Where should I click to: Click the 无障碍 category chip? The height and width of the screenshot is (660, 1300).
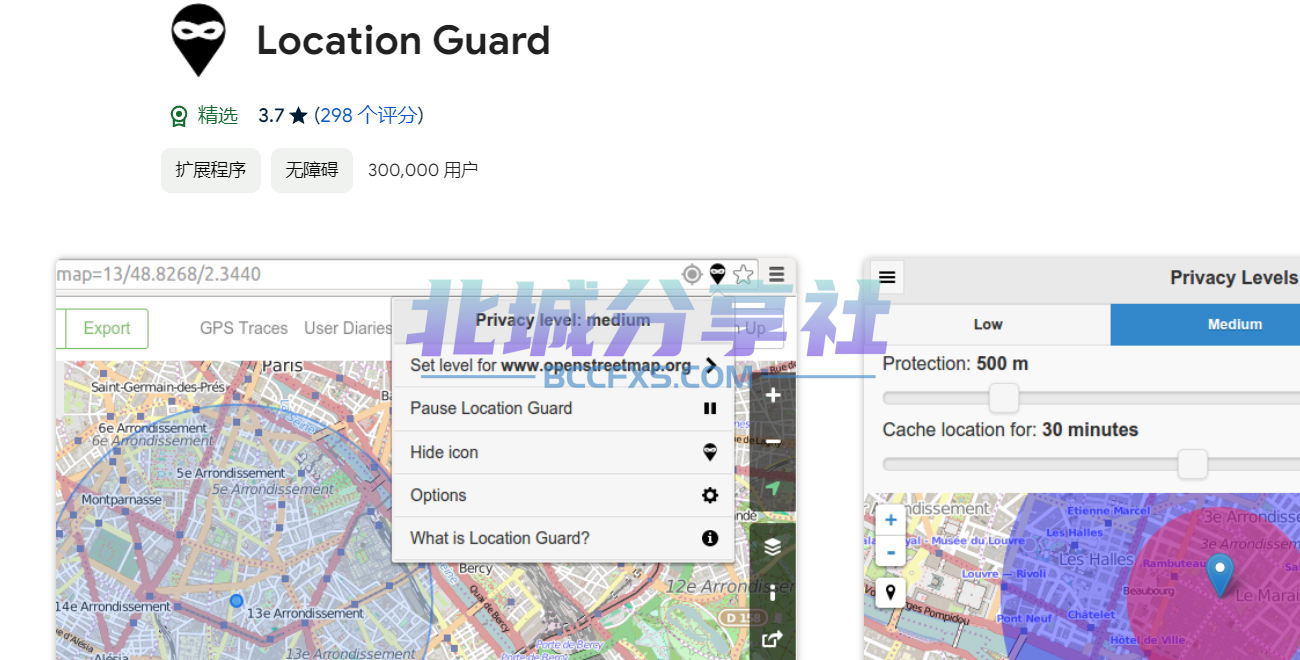click(312, 170)
